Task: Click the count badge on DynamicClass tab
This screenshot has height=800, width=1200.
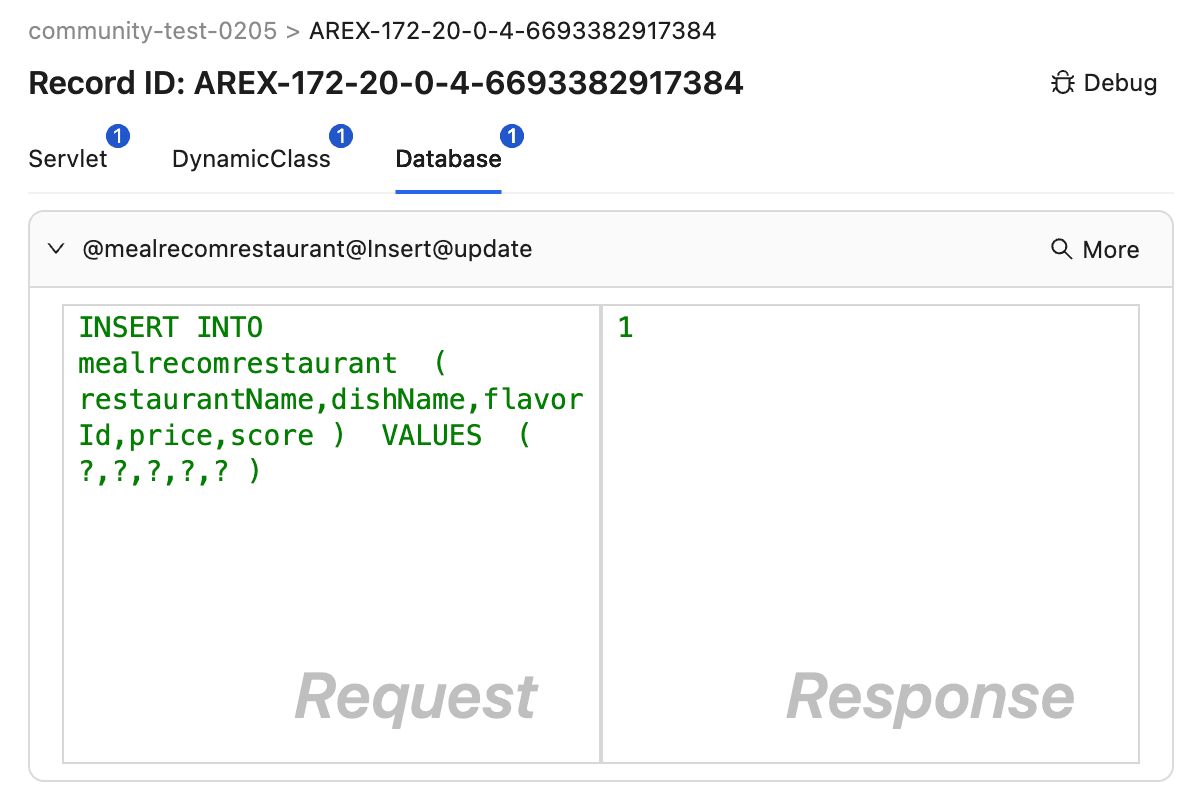Action: (x=341, y=136)
